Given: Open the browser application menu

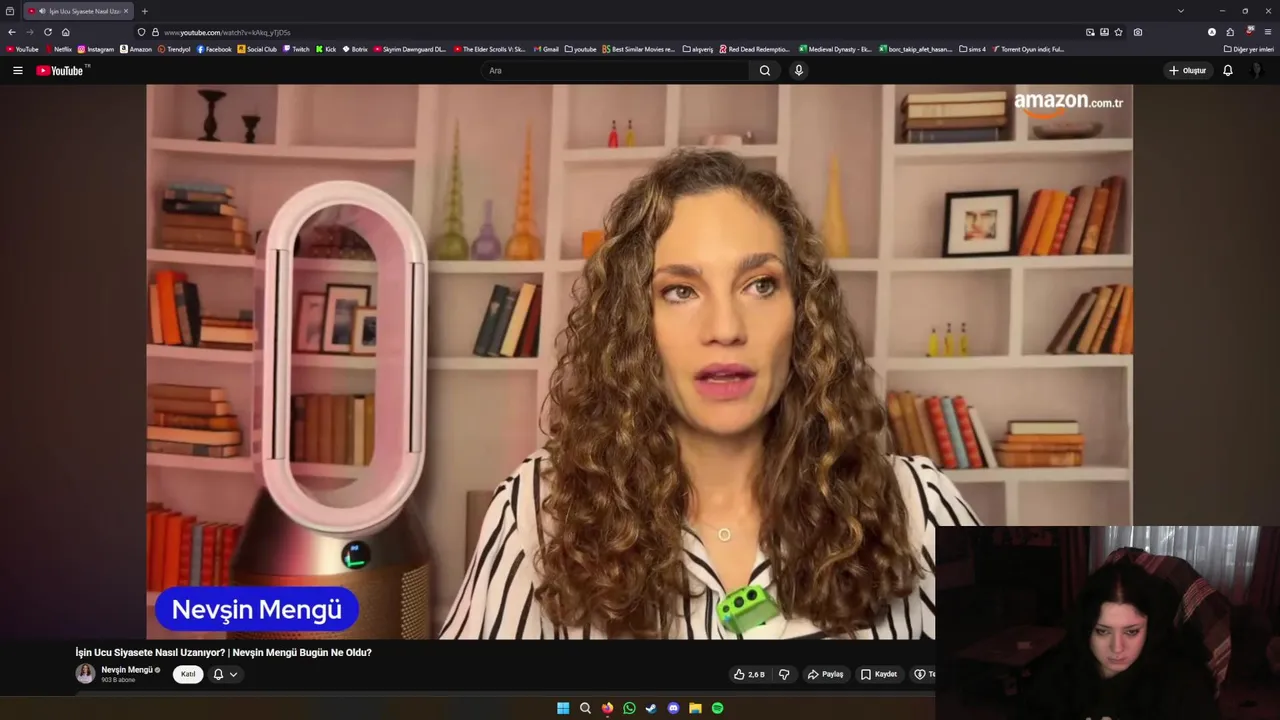Looking at the screenshot, I should [x=1268, y=32].
